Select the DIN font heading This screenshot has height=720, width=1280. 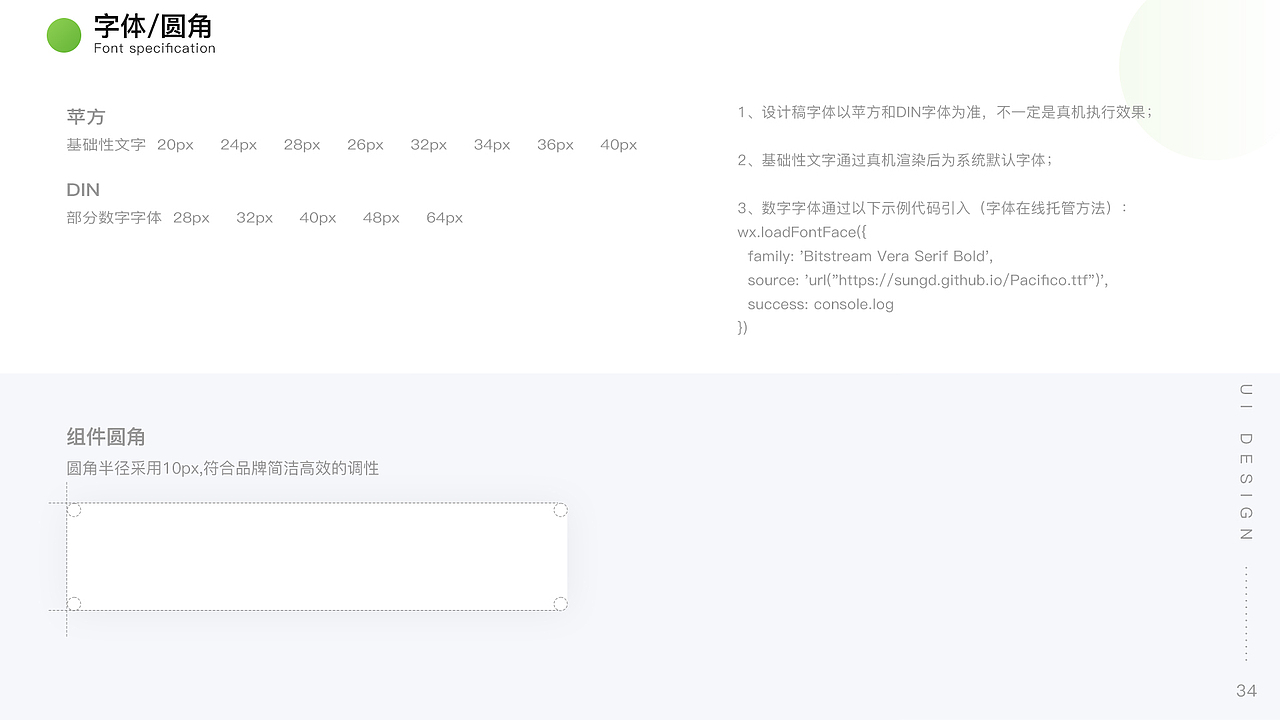(x=83, y=190)
